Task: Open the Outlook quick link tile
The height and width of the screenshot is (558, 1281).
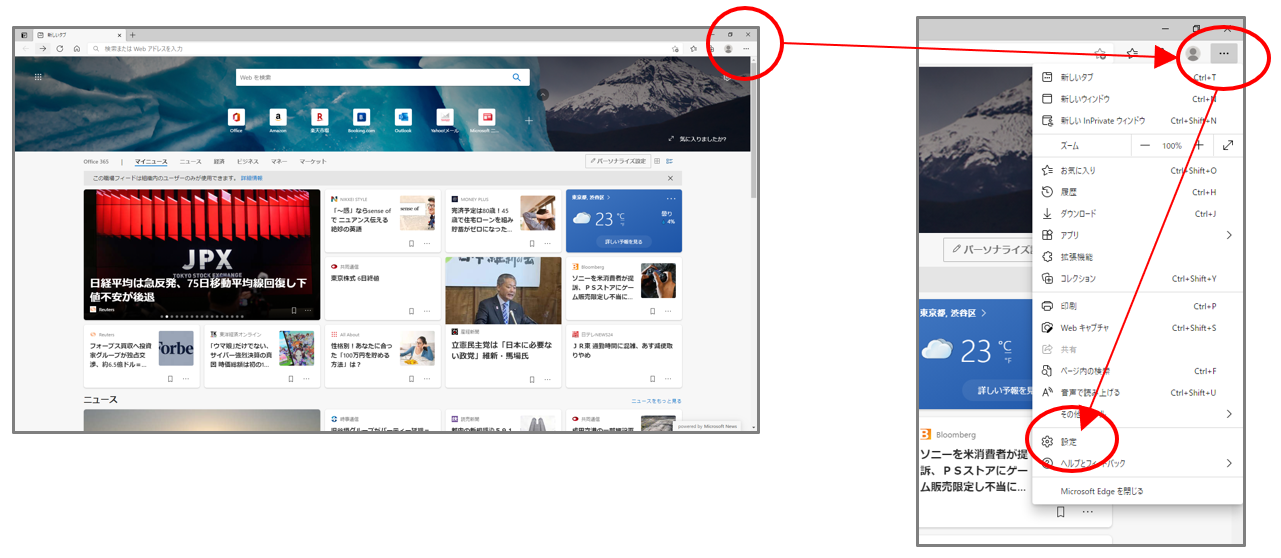Action: (x=403, y=120)
